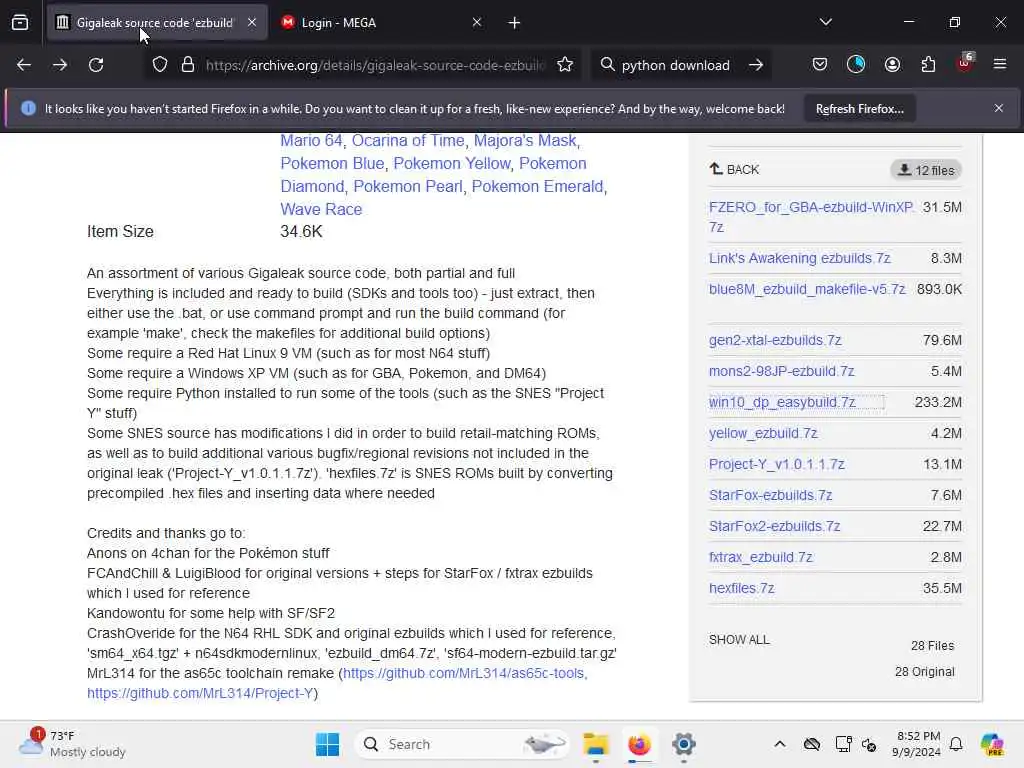Viewport: 1024px width, 768px height.
Task: Open Firefox View tab overview icon
Action: (20, 23)
